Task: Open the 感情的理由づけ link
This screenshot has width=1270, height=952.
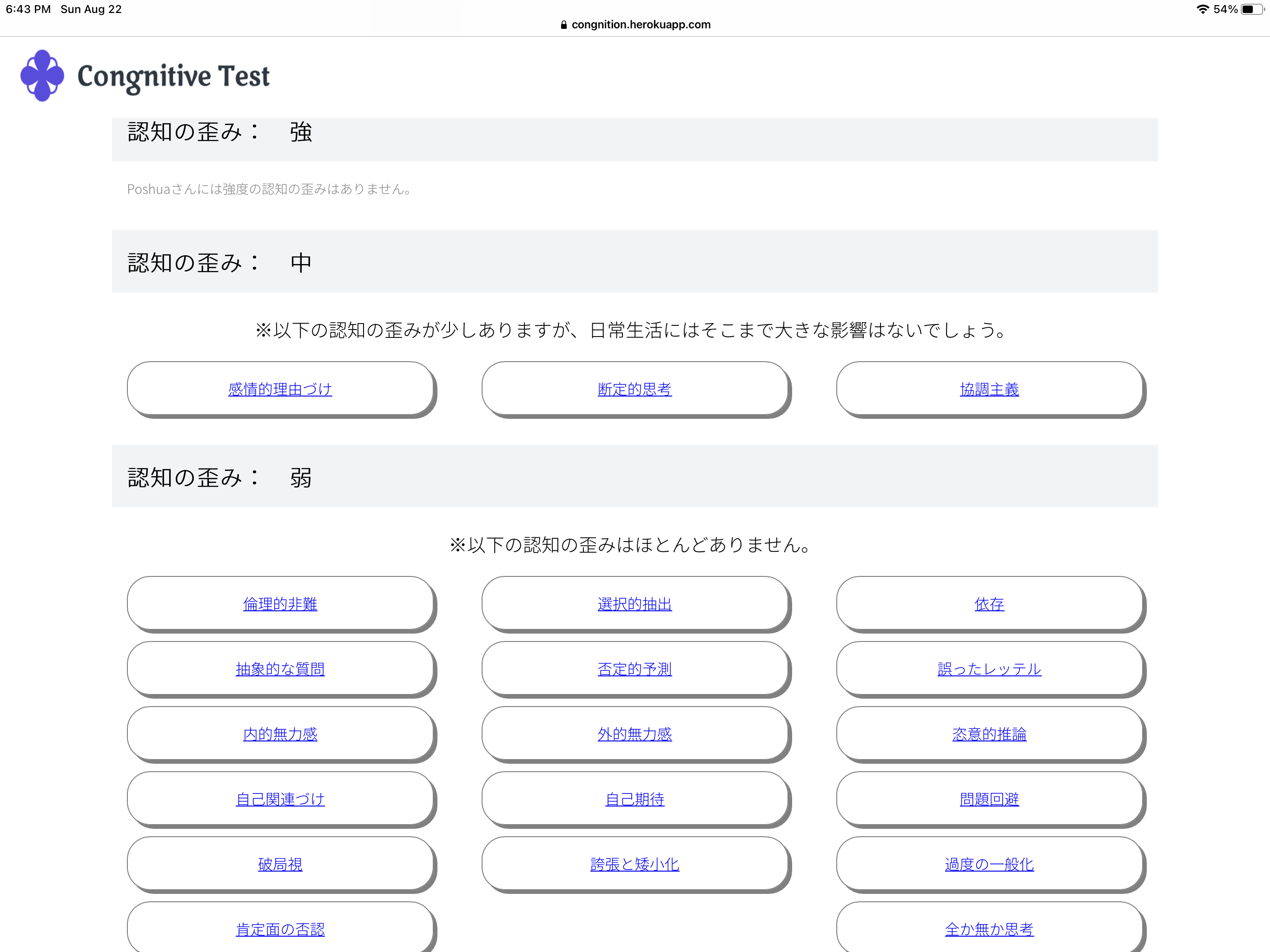Action: (x=280, y=389)
